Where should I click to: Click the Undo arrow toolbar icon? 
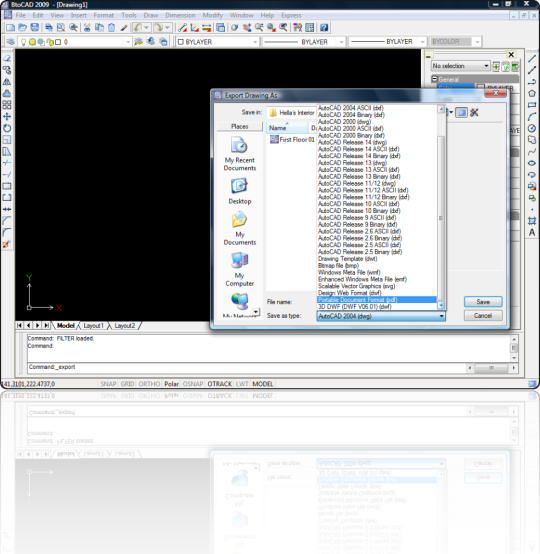coord(138,28)
